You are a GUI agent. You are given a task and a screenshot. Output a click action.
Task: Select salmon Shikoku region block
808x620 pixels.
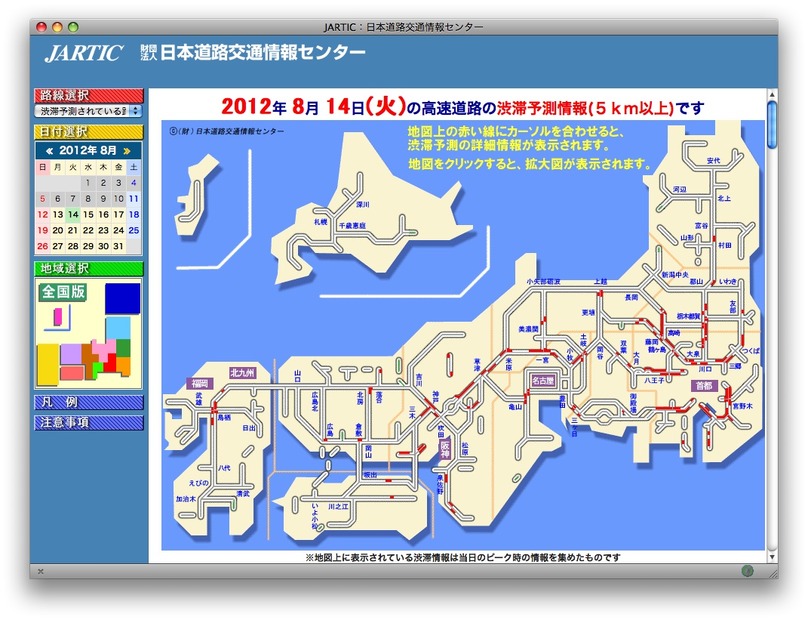[72, 373]
